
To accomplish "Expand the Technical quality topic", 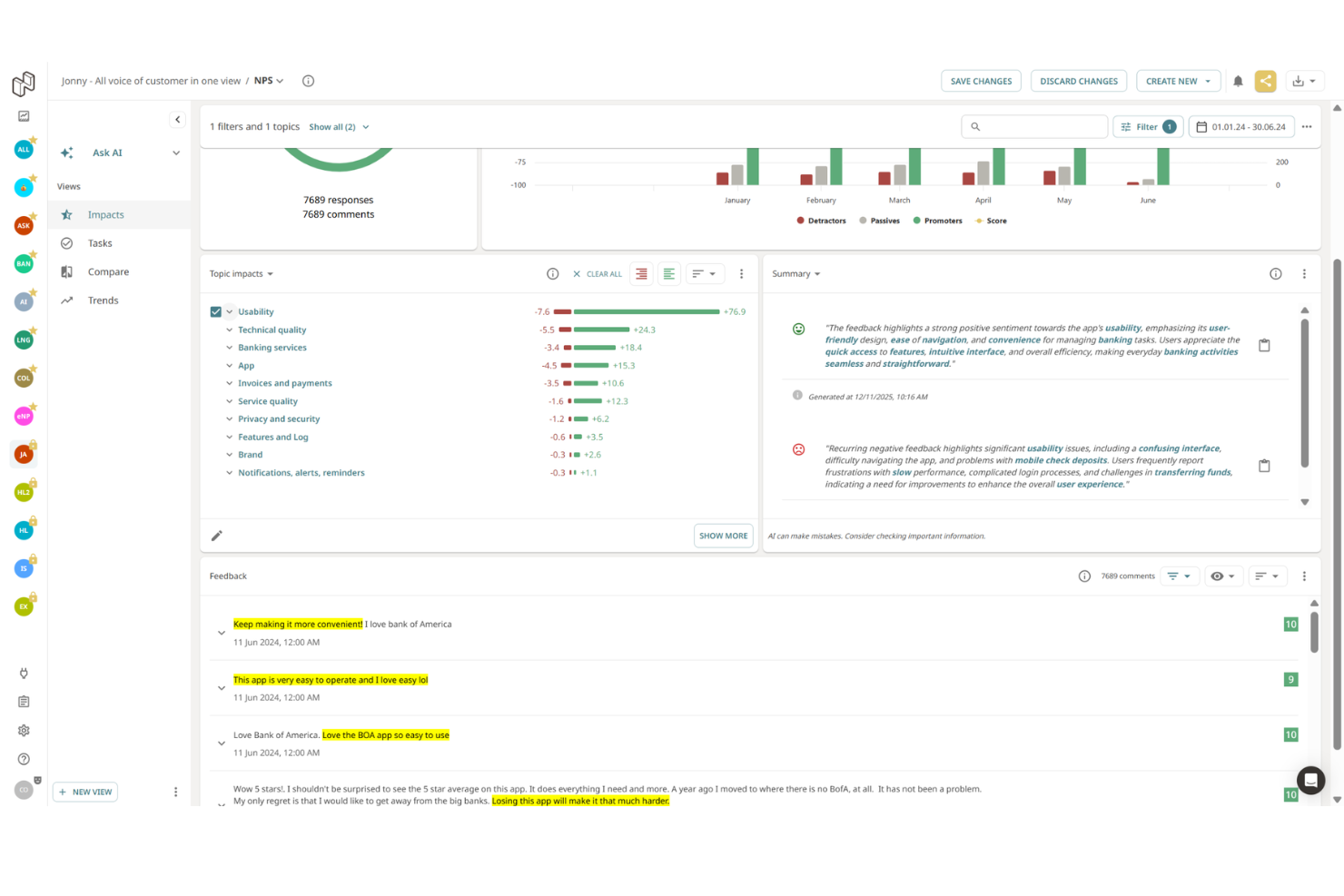I will pos(229,330).
